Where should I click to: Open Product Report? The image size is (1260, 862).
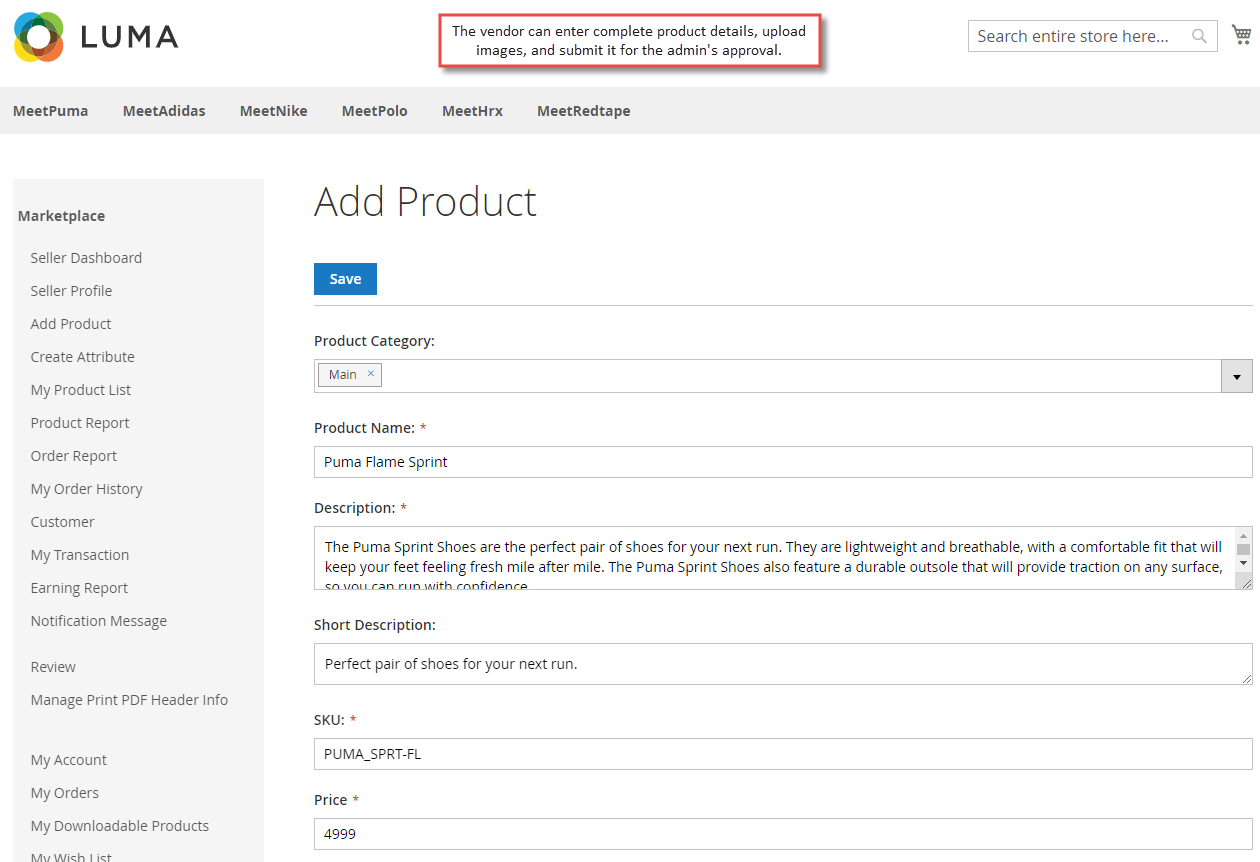coord(80,423)
